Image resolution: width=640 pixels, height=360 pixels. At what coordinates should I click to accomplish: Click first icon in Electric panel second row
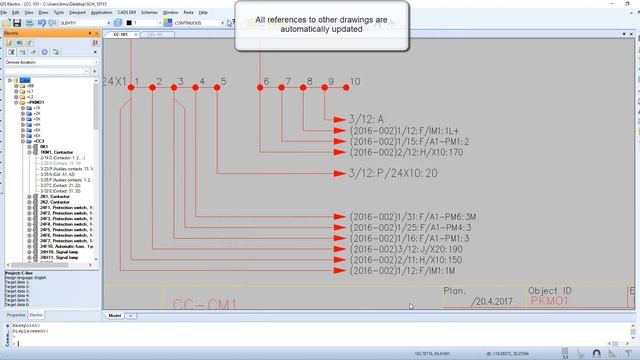point(11,52)
